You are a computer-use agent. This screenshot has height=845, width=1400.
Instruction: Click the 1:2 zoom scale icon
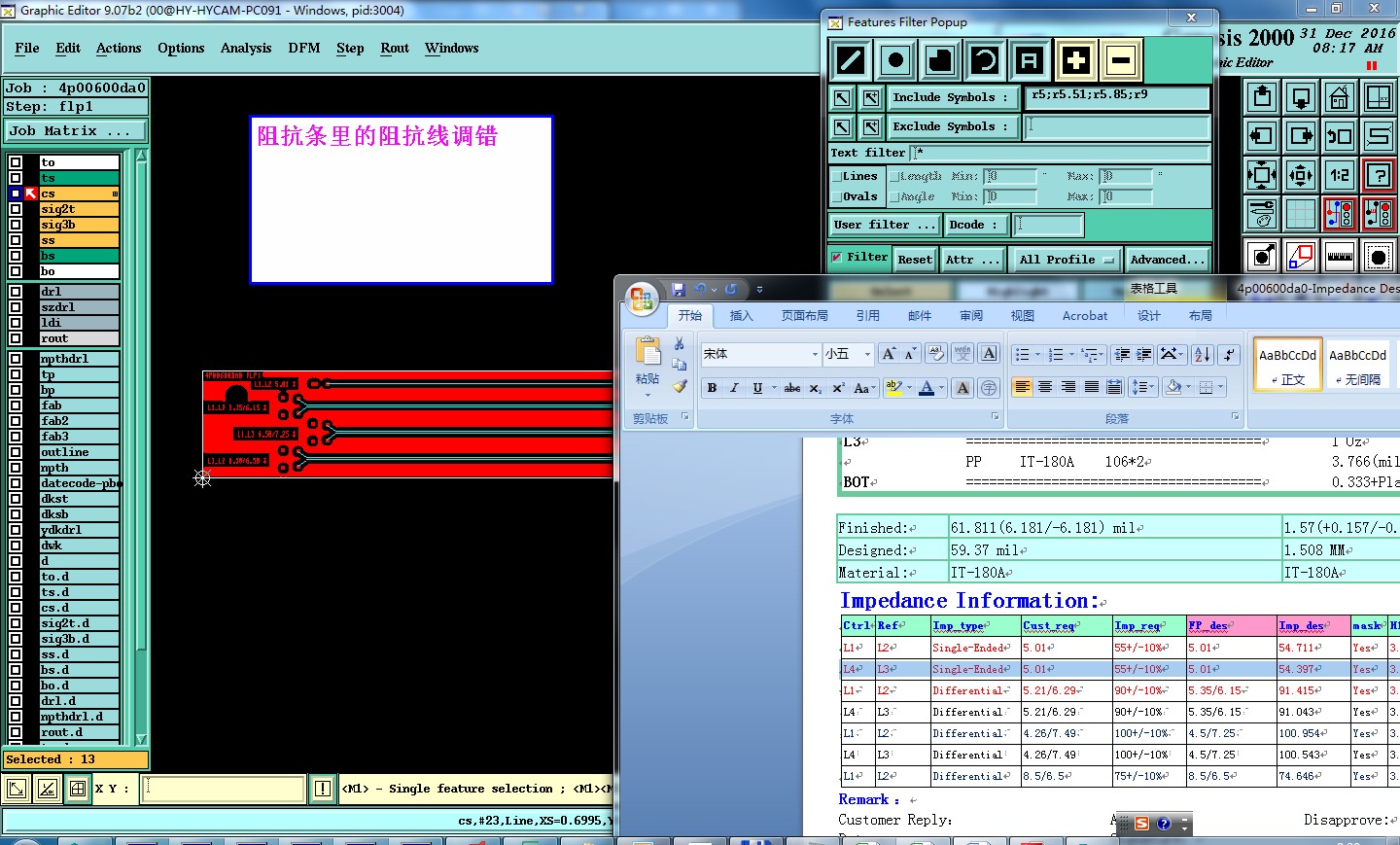pyautogui.click(x=1340, y=175)
